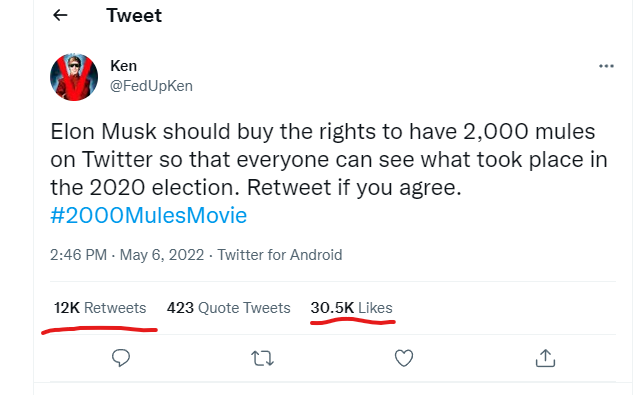Viewport: 643px width, 395px height.
Task: Retweet using the arrows icon
Action: [x=262, y=358]
